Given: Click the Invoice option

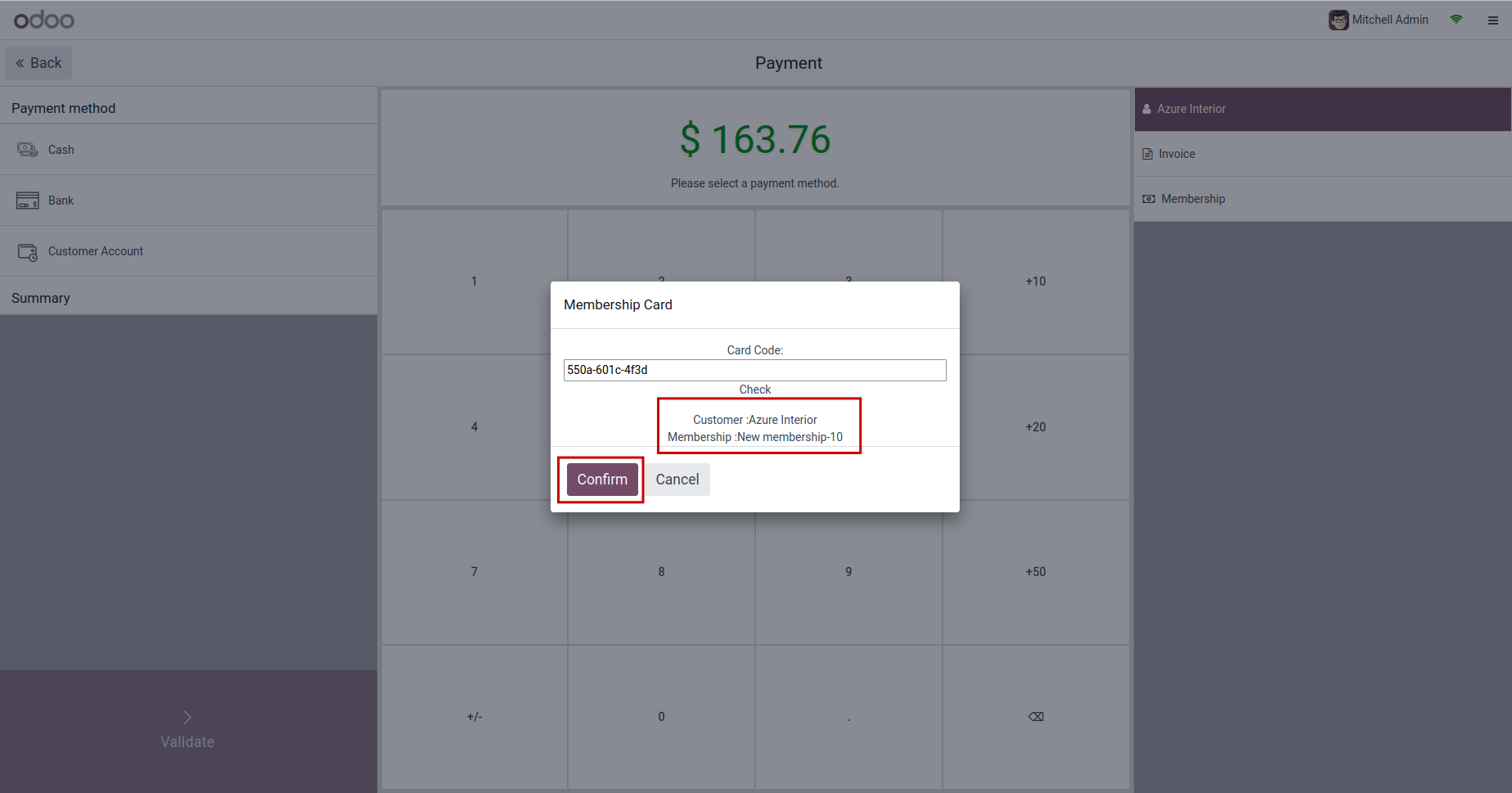Looking at the screenshot, I should (1177, 154).
